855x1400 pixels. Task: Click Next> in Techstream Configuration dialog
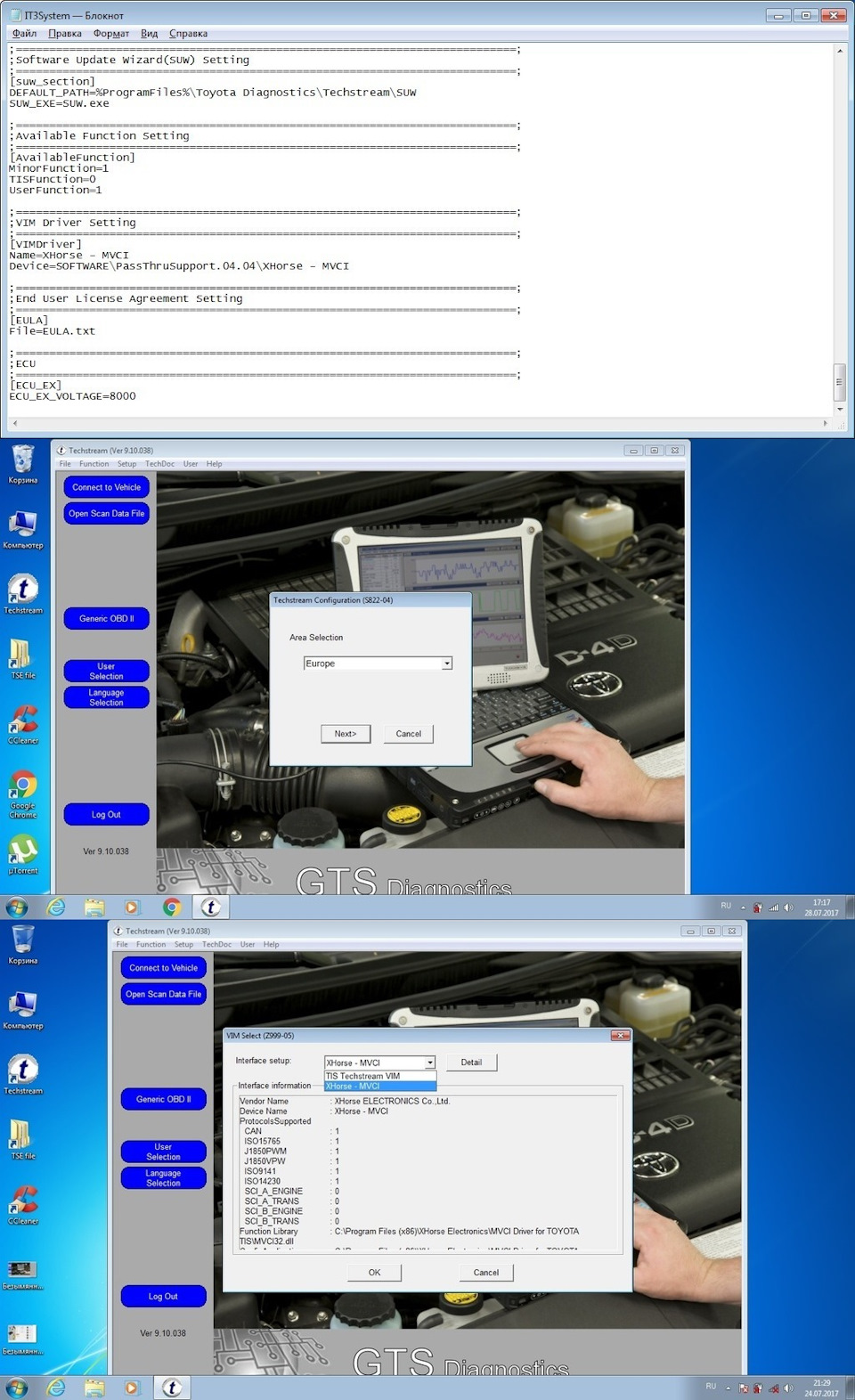tap(346, 734)
